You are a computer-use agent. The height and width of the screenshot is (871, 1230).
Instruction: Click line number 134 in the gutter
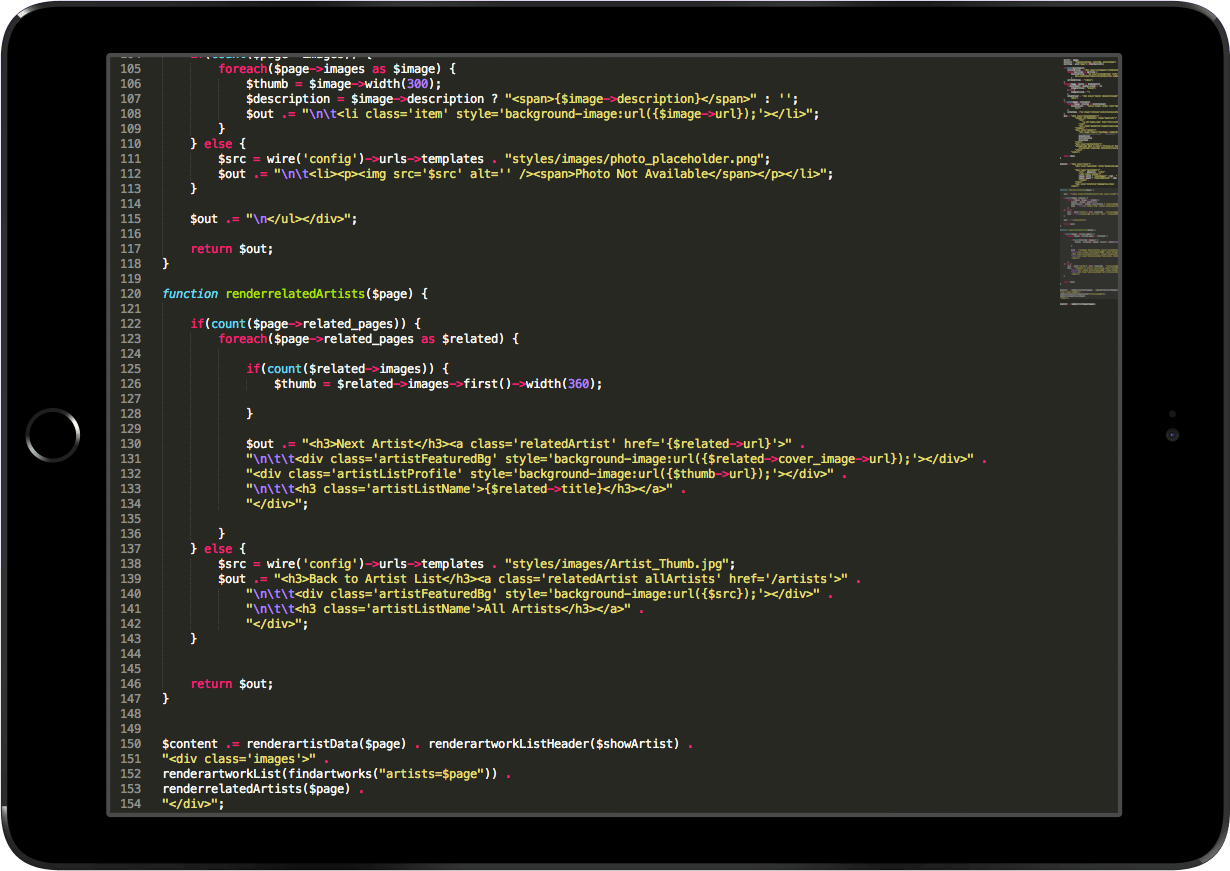pos(130,504)
